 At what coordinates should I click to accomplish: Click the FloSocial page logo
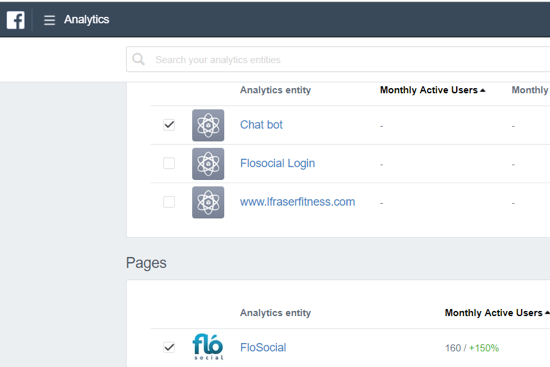208,347
